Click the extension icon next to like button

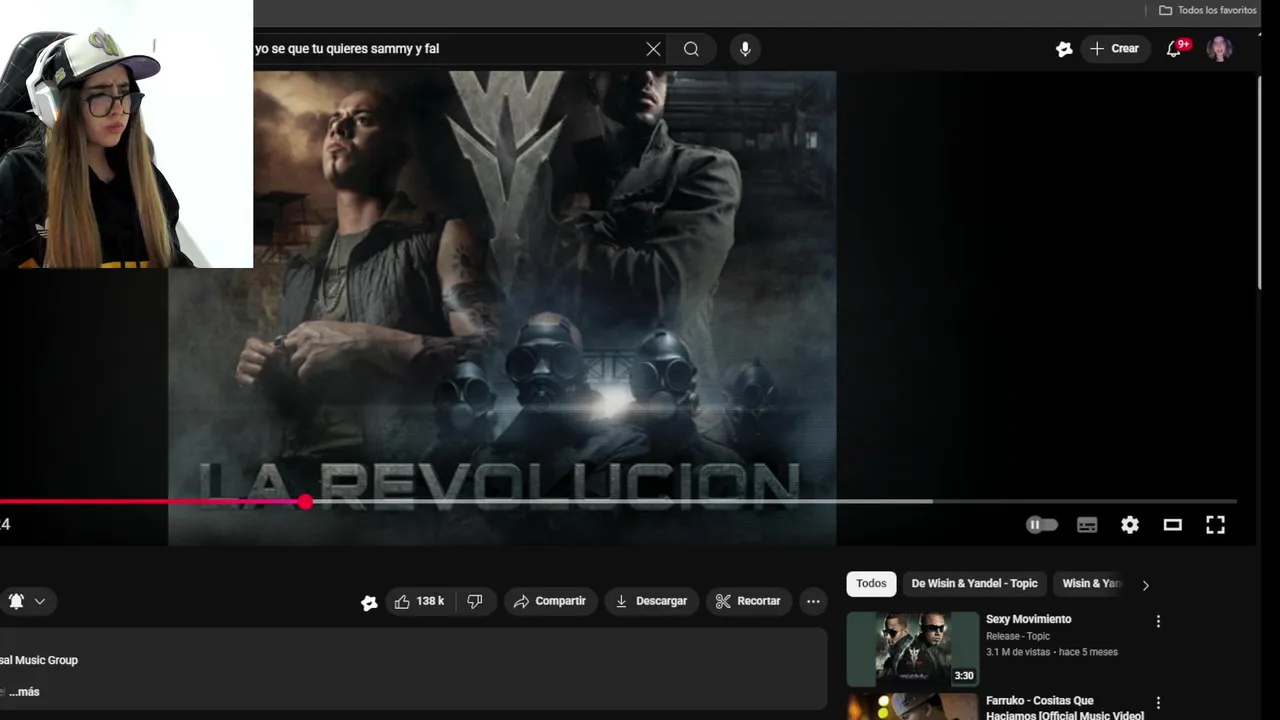coord(369,602)
